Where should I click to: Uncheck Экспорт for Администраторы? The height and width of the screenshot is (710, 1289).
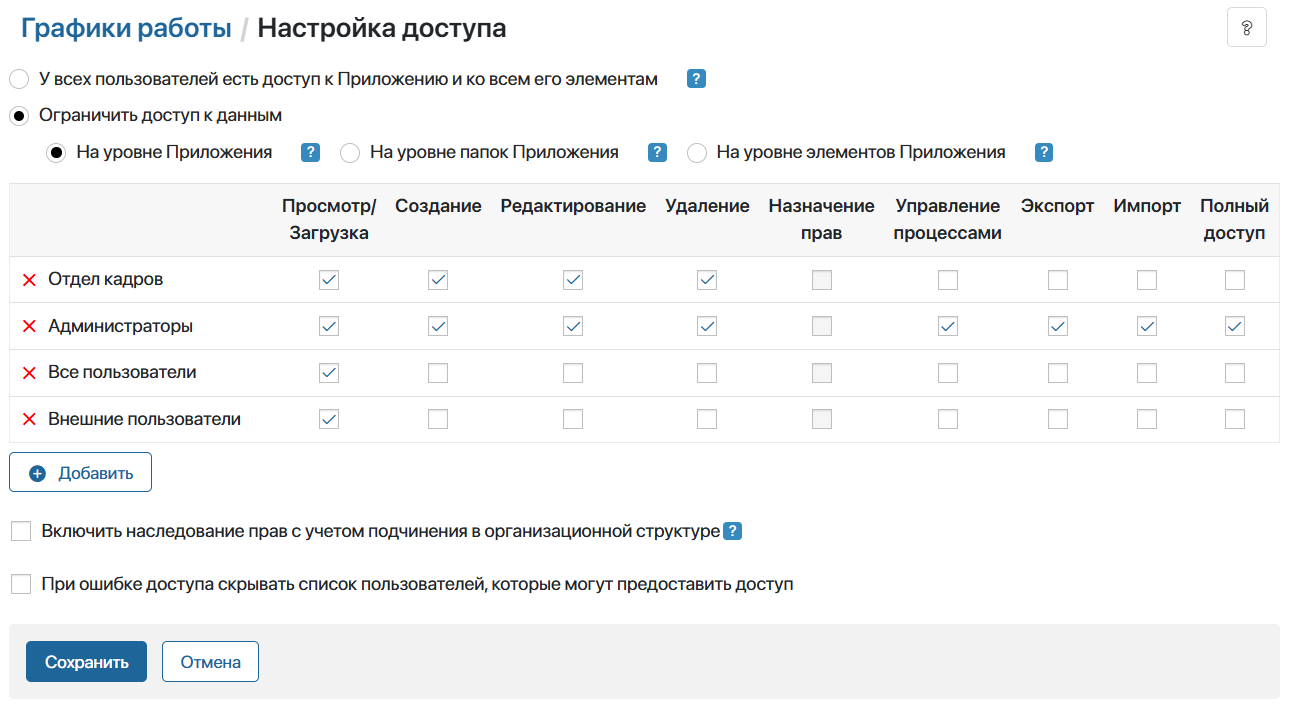[x=1058, y=326]
